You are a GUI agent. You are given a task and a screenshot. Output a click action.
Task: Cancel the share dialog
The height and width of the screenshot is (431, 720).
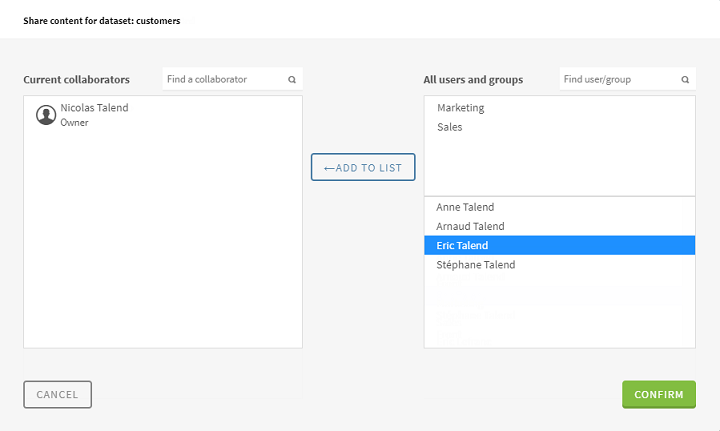point(57,394)
